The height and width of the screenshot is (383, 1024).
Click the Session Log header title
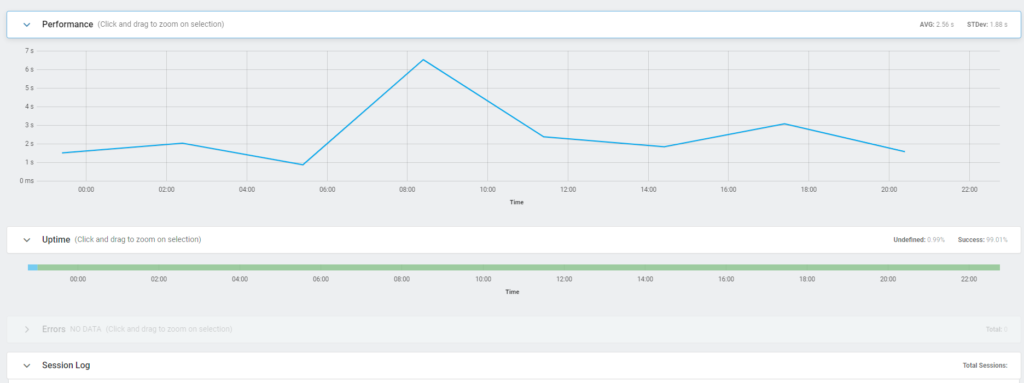[66, 365]
